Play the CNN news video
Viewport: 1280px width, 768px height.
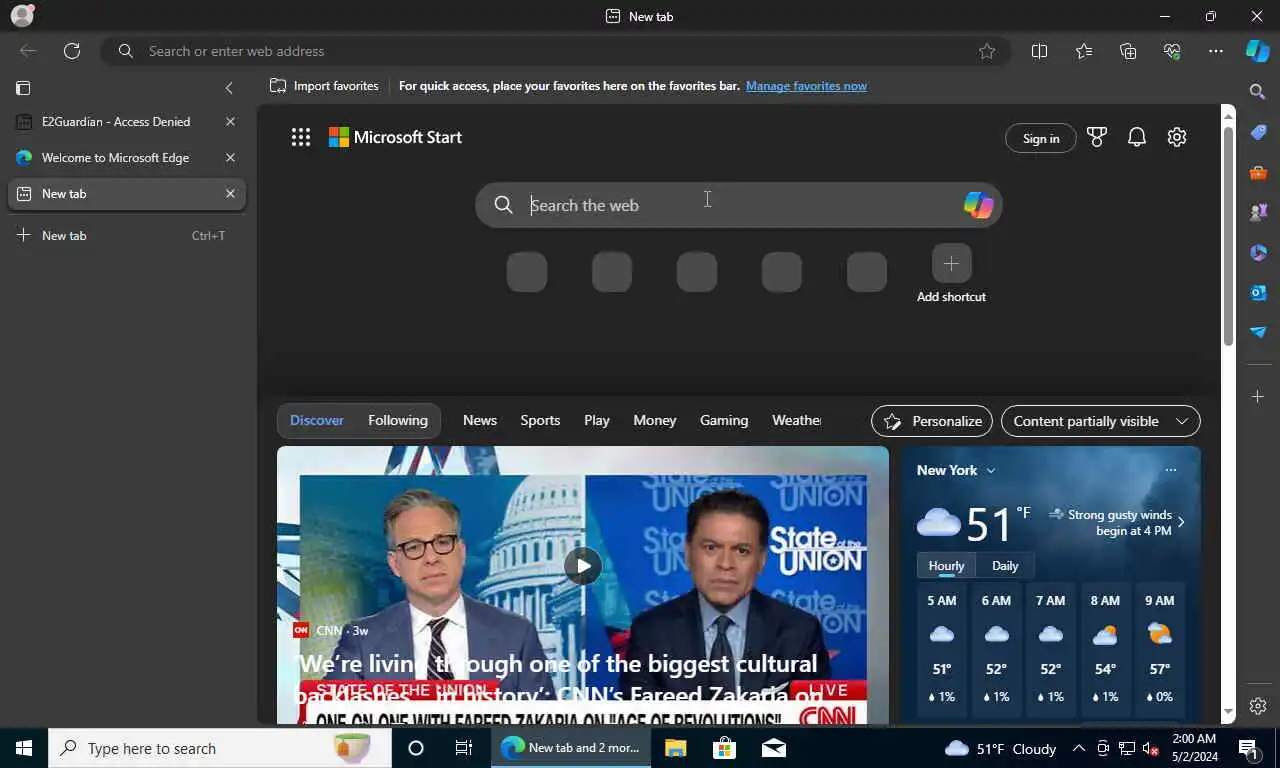[582, 565]
